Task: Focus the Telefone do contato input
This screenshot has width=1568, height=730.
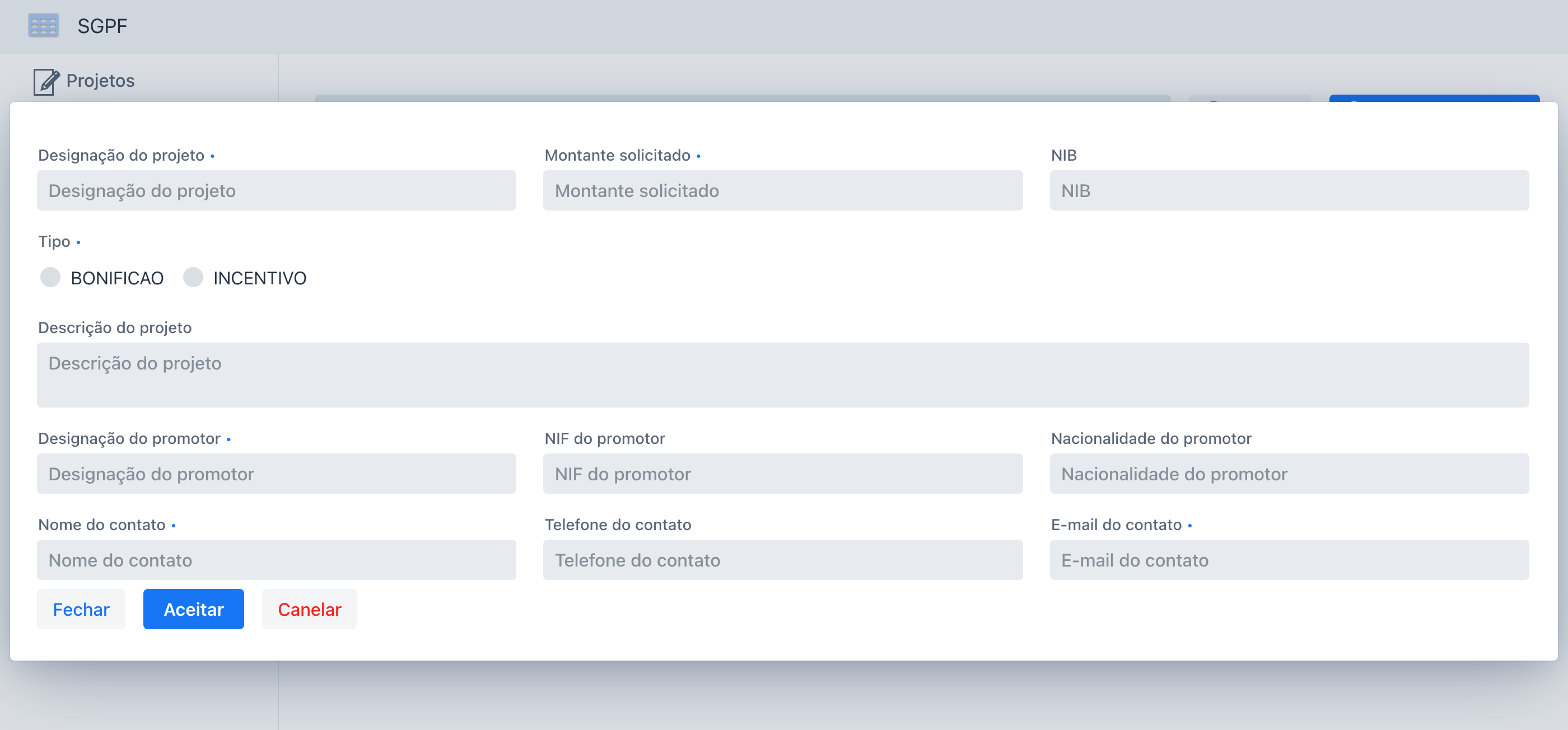Action: (782, 560)
